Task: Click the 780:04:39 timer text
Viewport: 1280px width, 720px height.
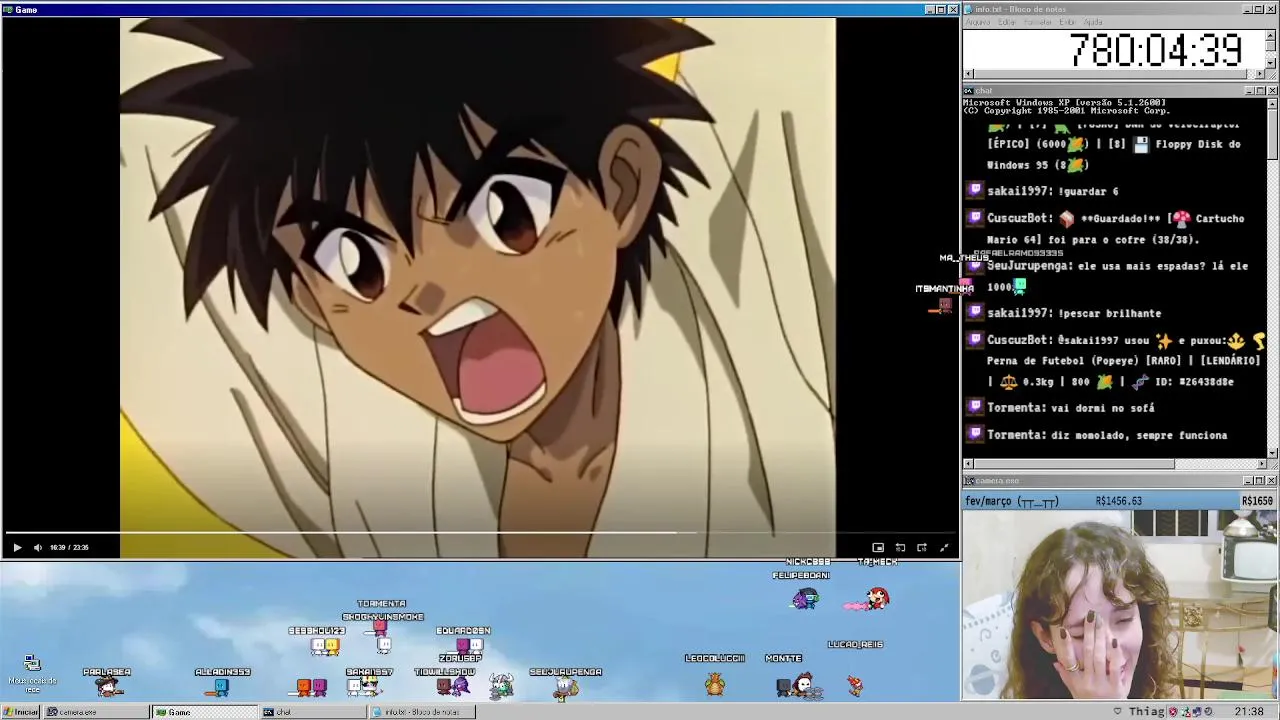Action: 1155,50
